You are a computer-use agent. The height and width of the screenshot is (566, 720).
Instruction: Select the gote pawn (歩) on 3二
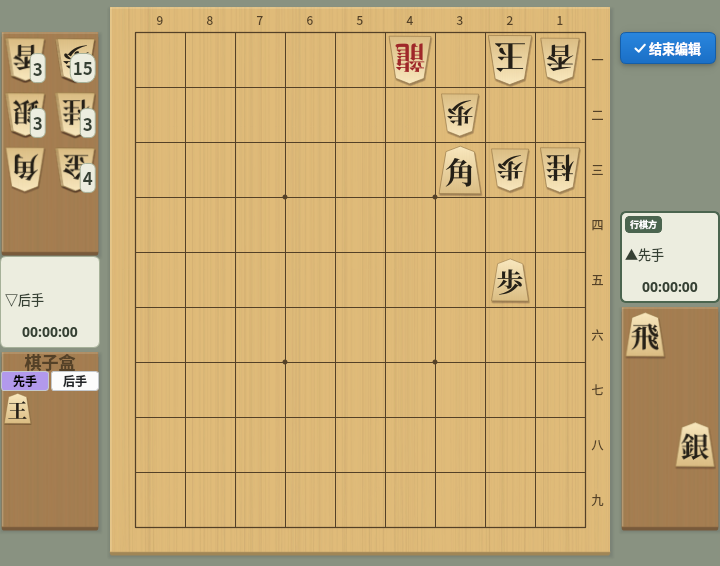460,115
